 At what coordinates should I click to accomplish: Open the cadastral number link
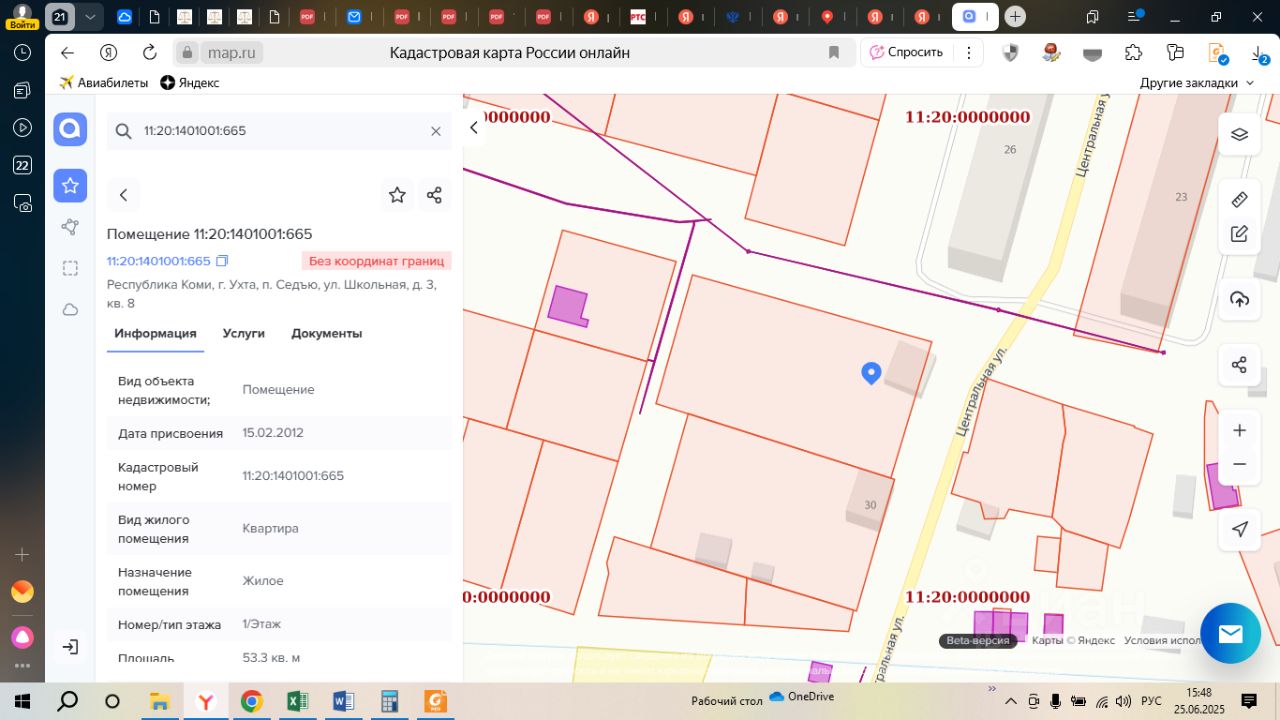coord(159,261)
